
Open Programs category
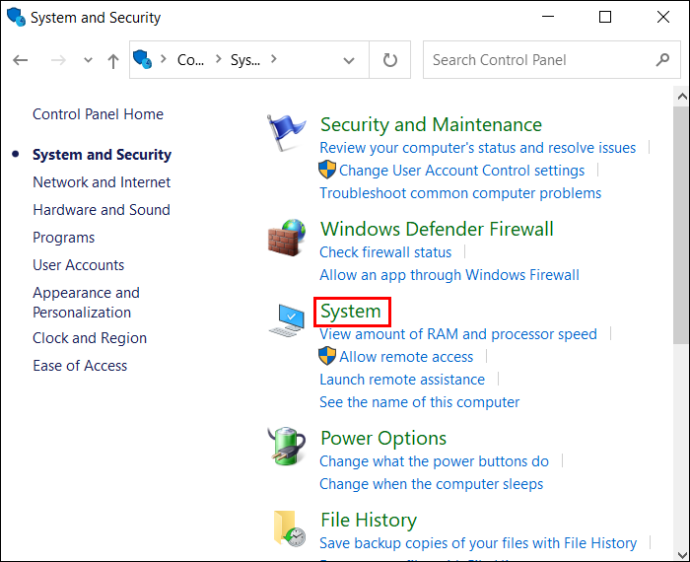64,238
